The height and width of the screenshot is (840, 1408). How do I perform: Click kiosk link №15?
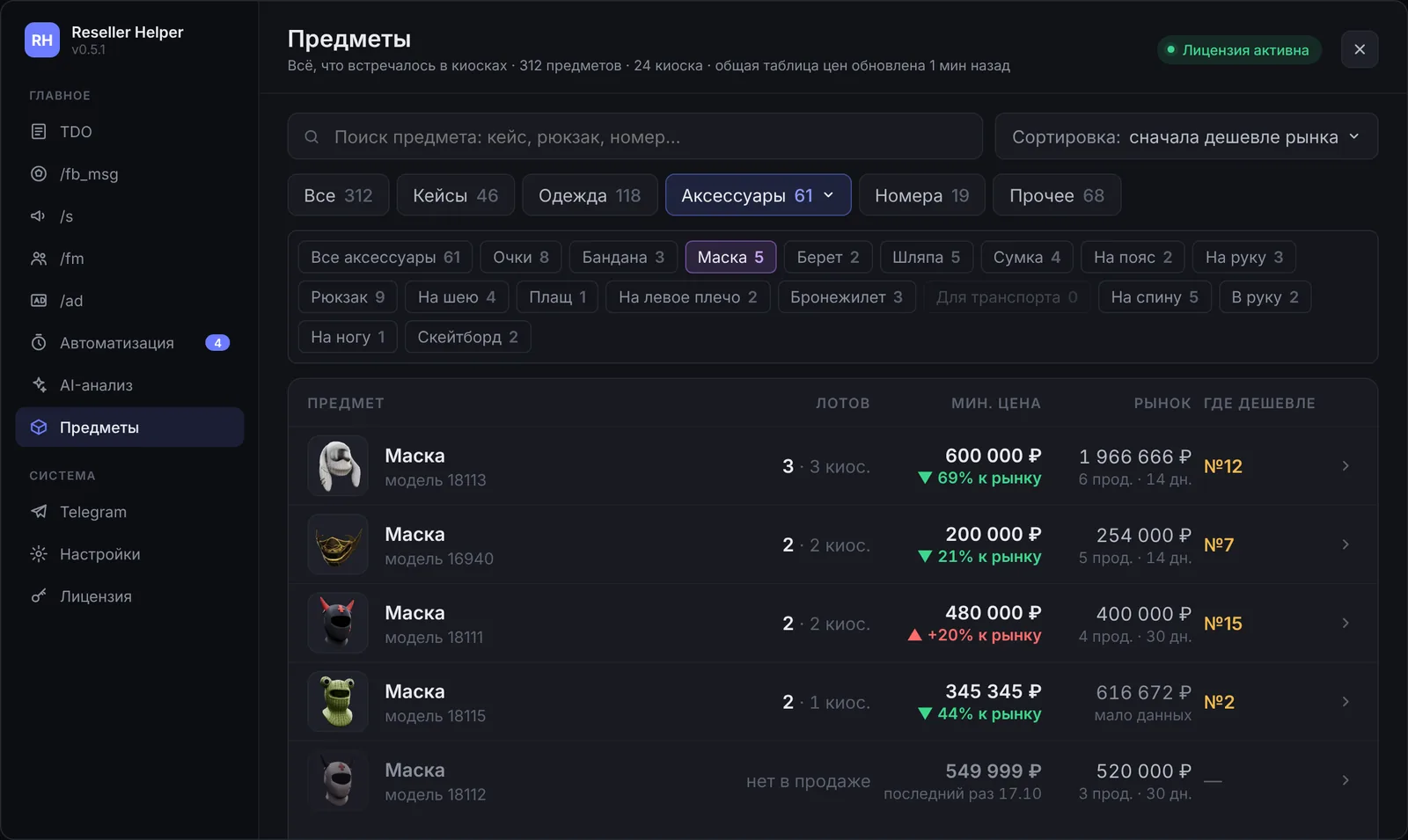point(1223,624)
